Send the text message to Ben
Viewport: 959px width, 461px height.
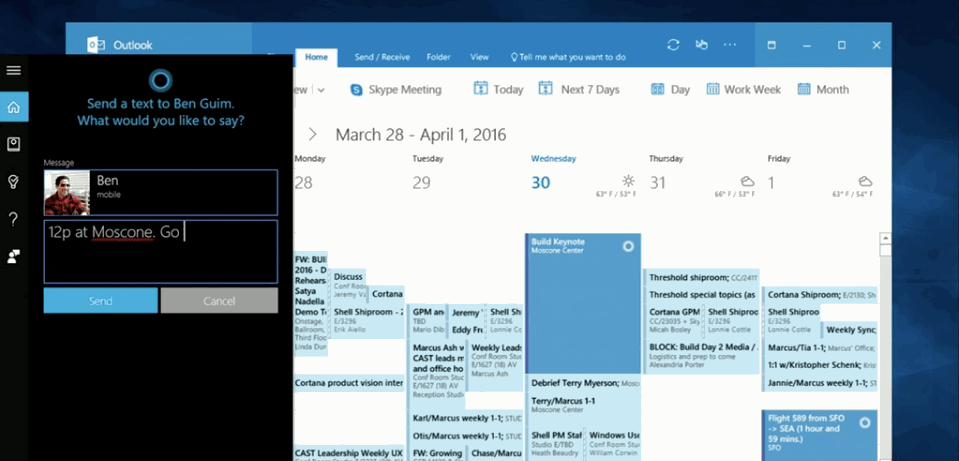click(x=100, y=301)
